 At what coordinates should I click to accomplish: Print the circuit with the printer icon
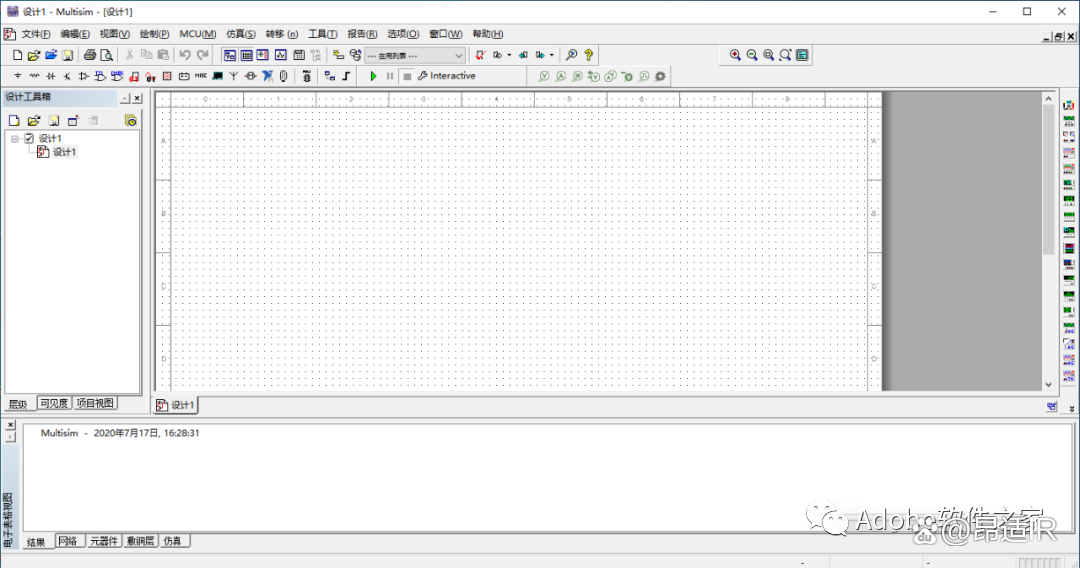(90, 55)
